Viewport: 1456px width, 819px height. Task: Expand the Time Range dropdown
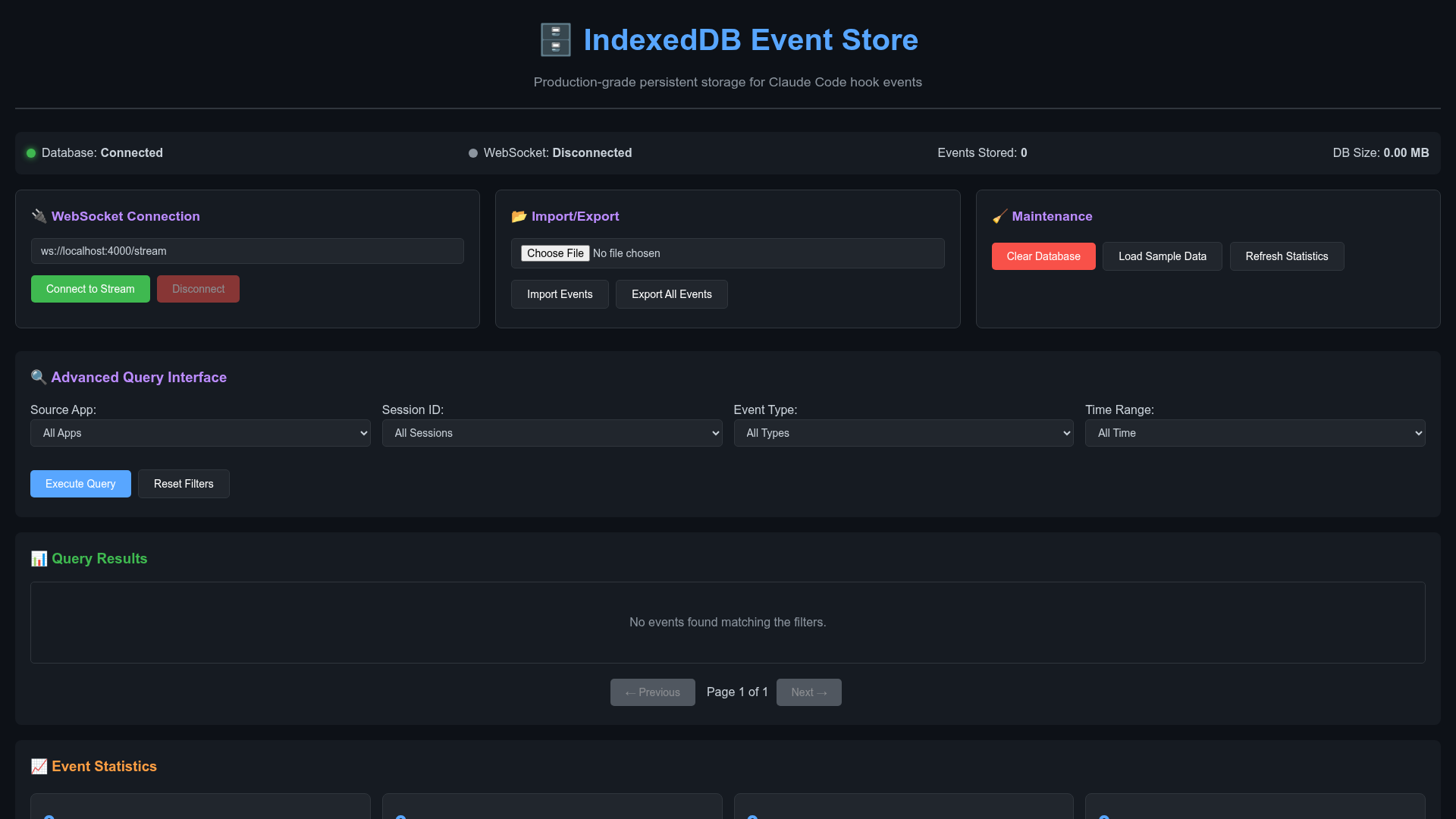point(1254,433)
